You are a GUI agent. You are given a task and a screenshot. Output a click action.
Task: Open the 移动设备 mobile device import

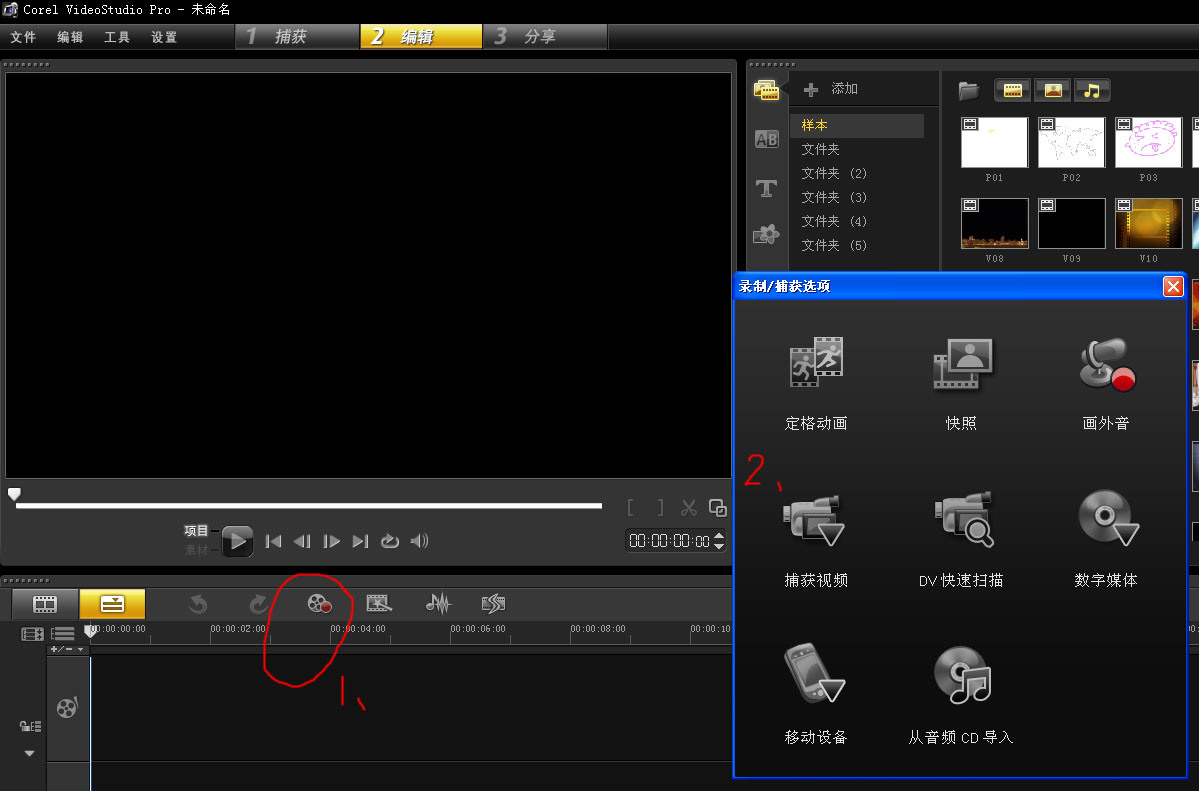coord(816,695)
